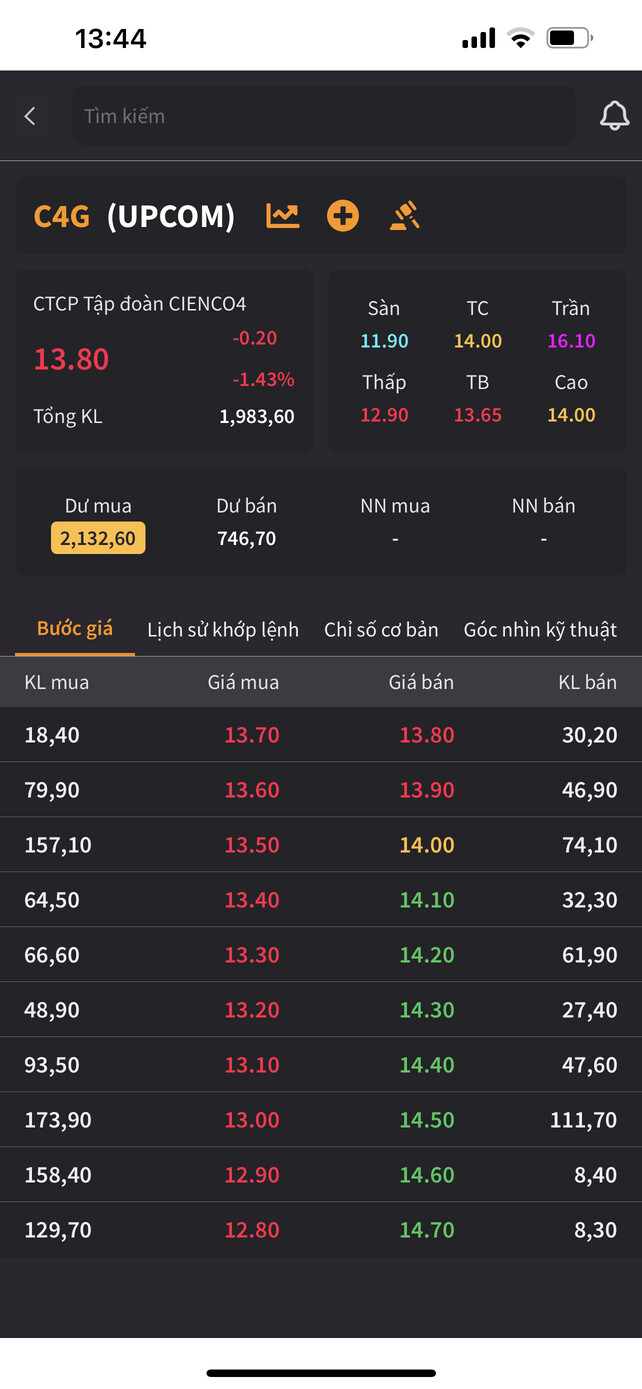This screenshot has width=642, height=1389.
Task: Select the Bước giá tab
Action: point(75,629)
